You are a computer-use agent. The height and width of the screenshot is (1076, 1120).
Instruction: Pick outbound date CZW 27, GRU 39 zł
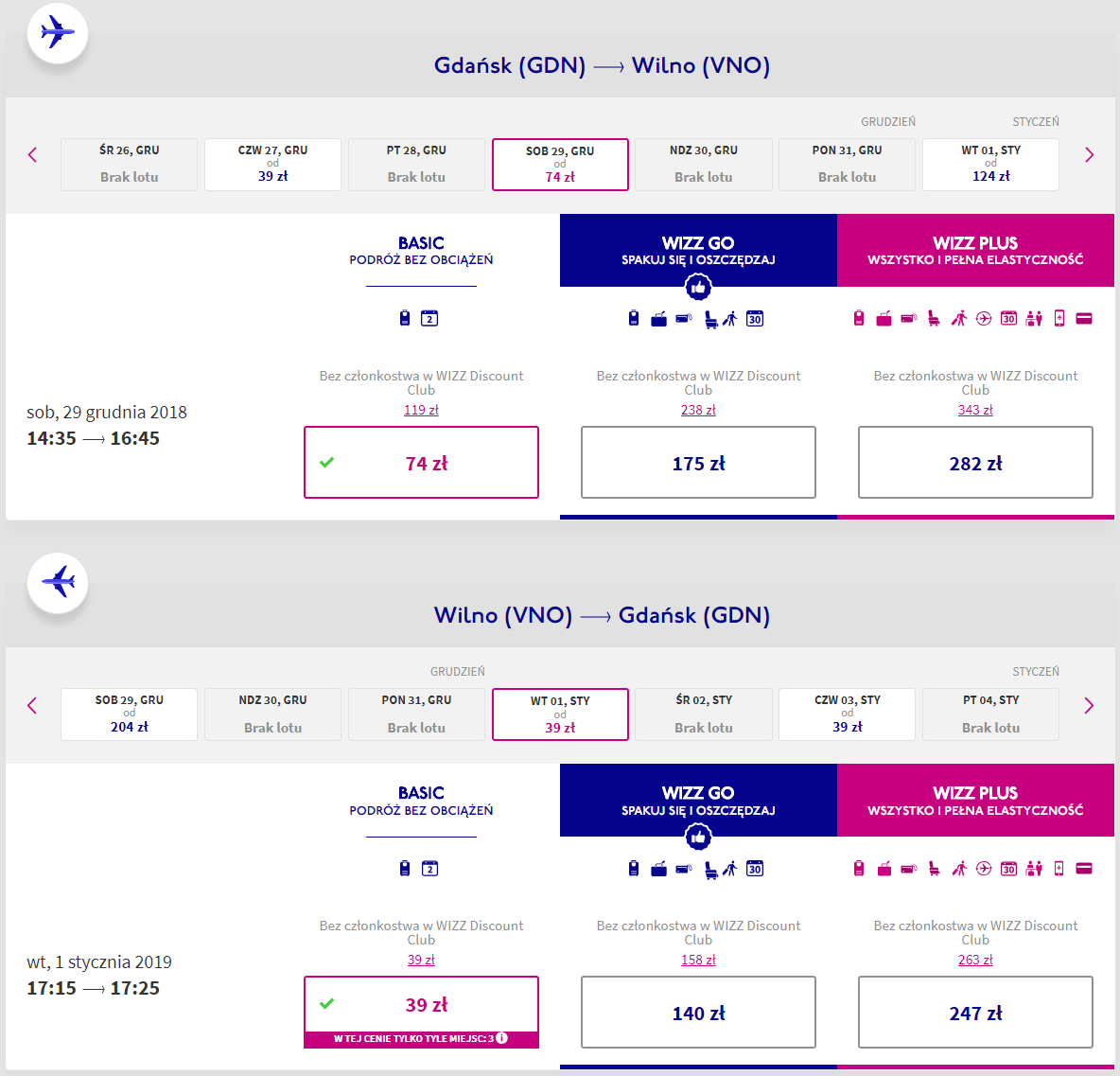coord(272,165)
